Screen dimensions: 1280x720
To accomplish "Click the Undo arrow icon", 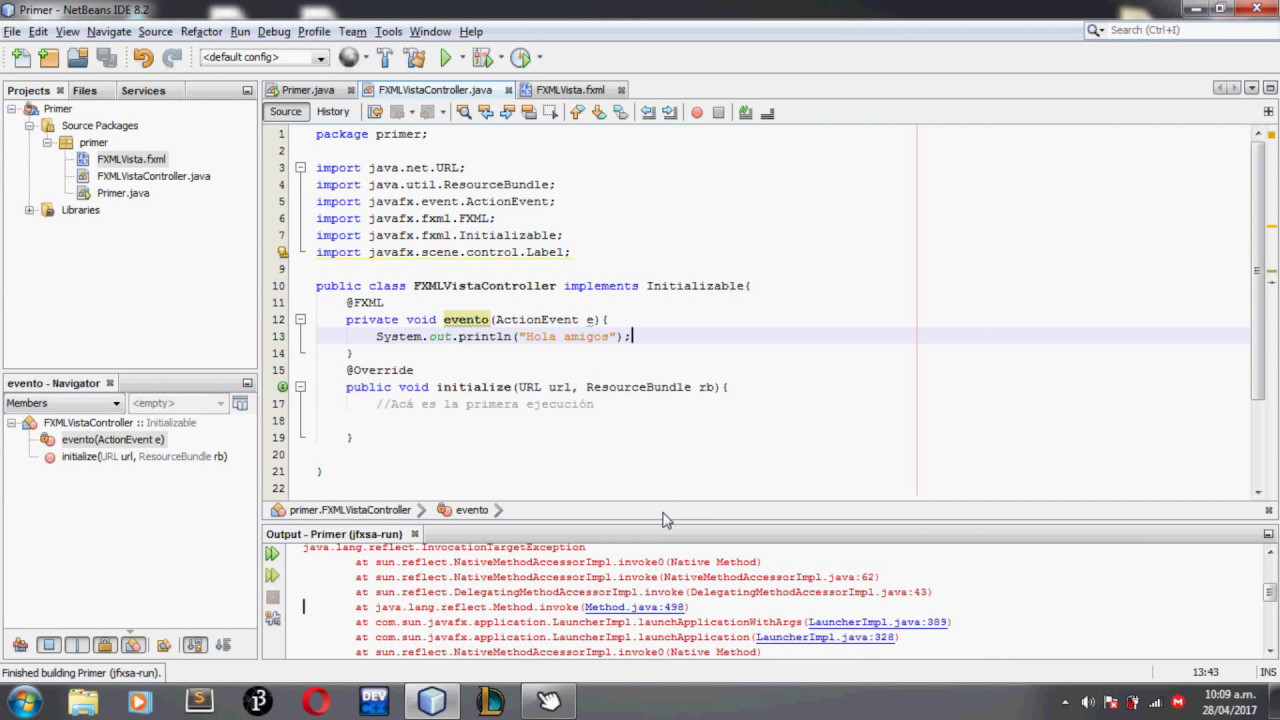I will [x=143, y=58].
